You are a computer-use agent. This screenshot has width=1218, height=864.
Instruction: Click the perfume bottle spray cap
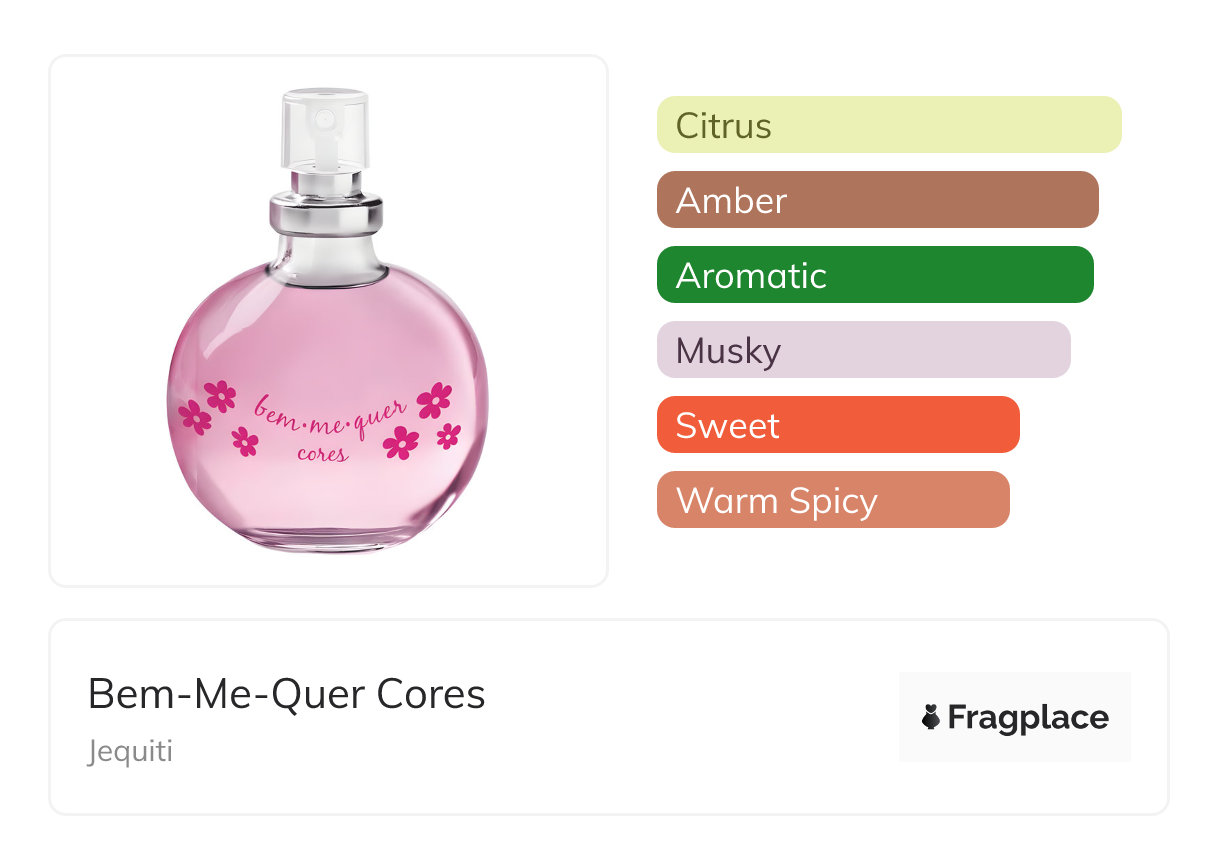pyautogui.click(x=325, y=128)
